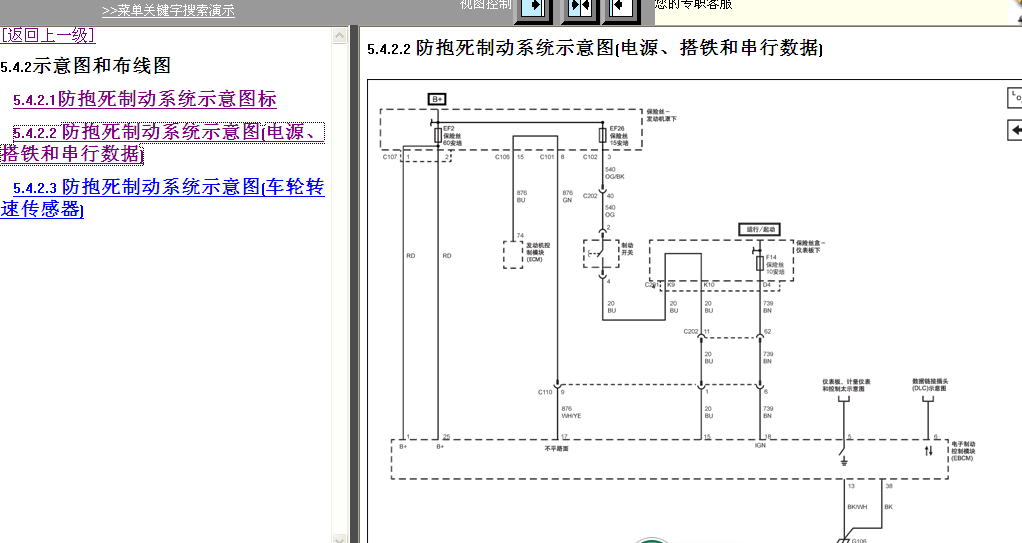The width and height of the screenshot is (1022, 543).
Task: Click the 仪表板、计量仪表 reference label
Action: click(846, 385)
